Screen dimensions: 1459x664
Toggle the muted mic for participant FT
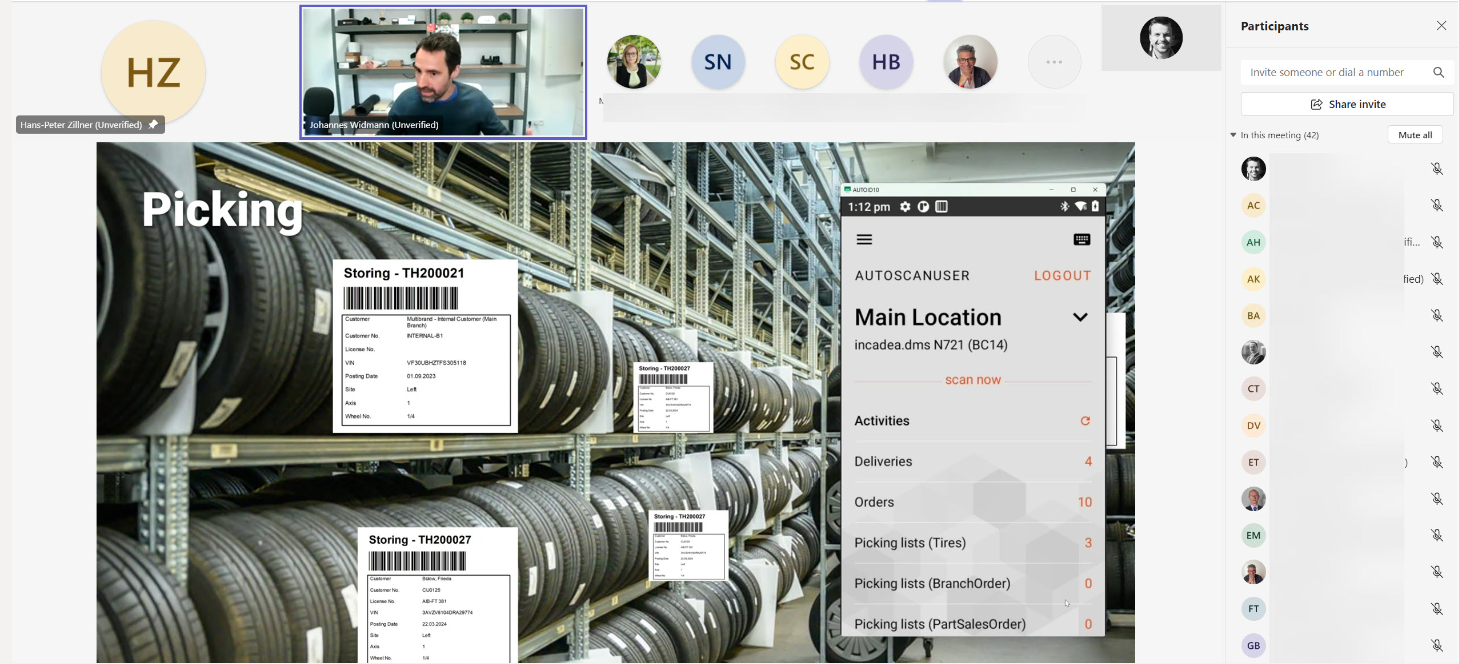[1437, 609]
